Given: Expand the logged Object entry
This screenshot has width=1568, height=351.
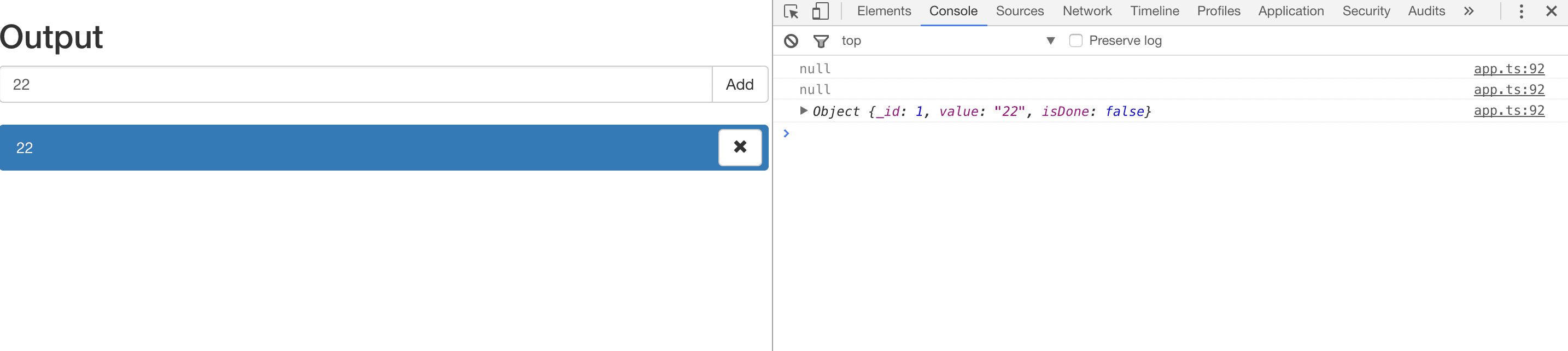Looking at the screenshot, I should (x=804, y=111).
